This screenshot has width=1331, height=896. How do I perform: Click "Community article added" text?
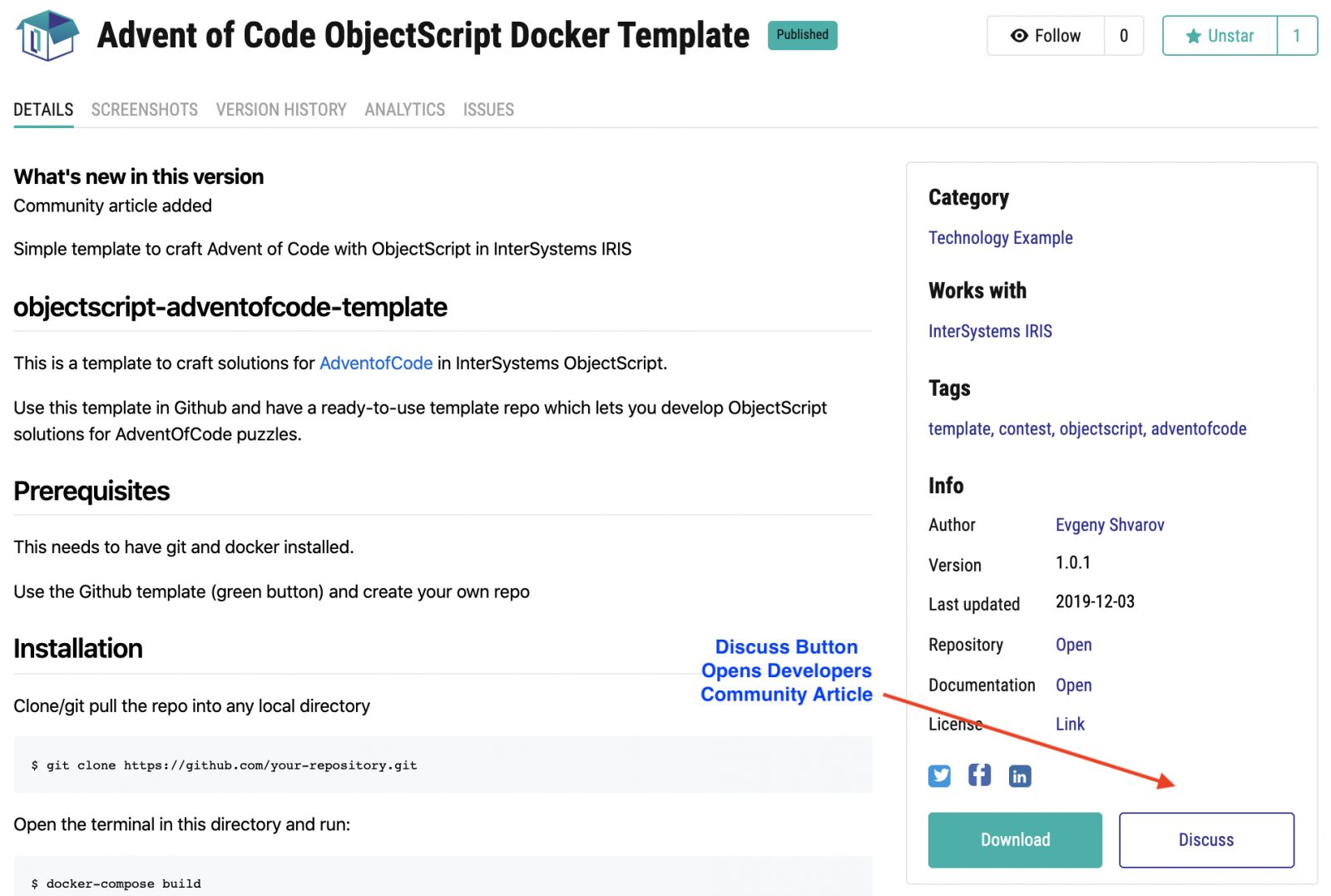pos(113,205)
